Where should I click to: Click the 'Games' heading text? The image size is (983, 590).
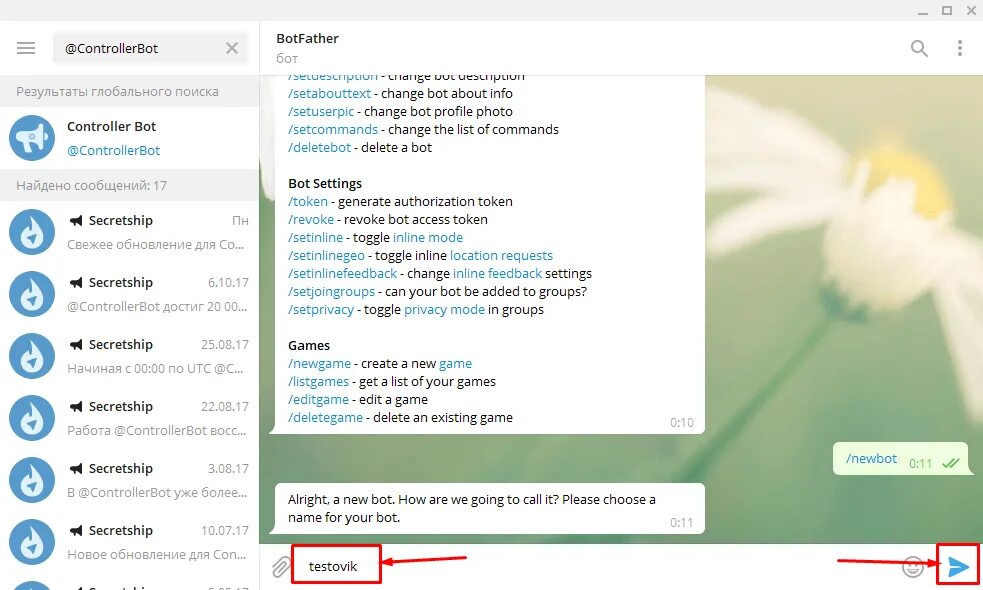[308, 345]
